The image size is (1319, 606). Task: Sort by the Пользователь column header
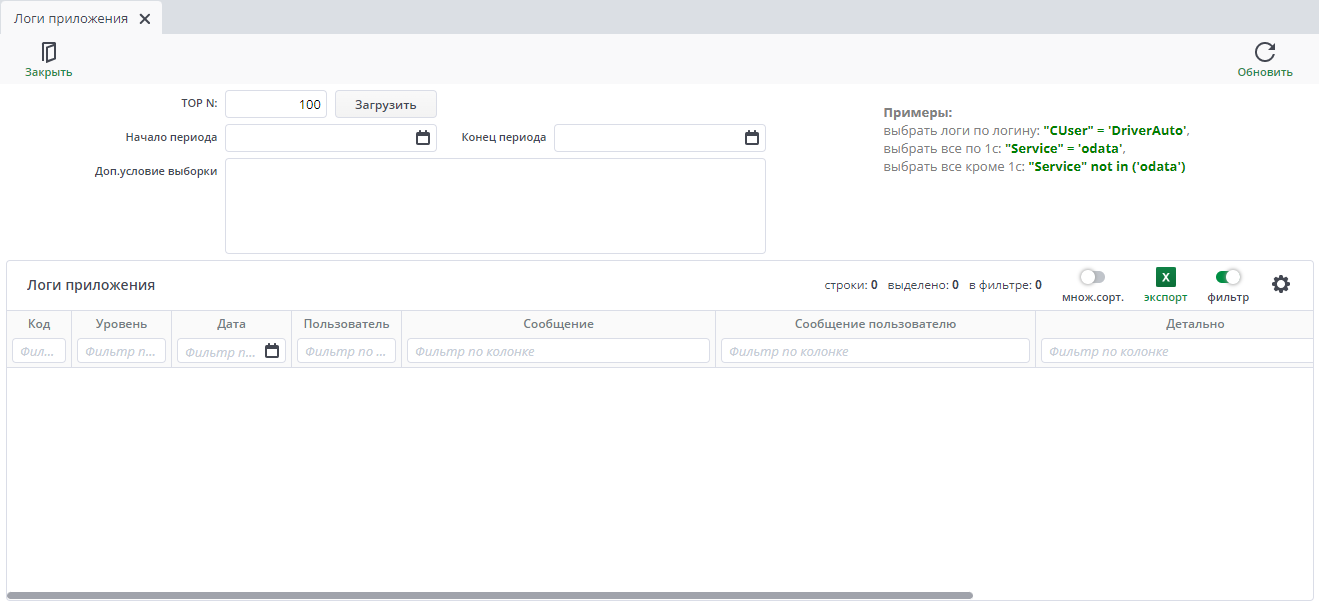346,324
